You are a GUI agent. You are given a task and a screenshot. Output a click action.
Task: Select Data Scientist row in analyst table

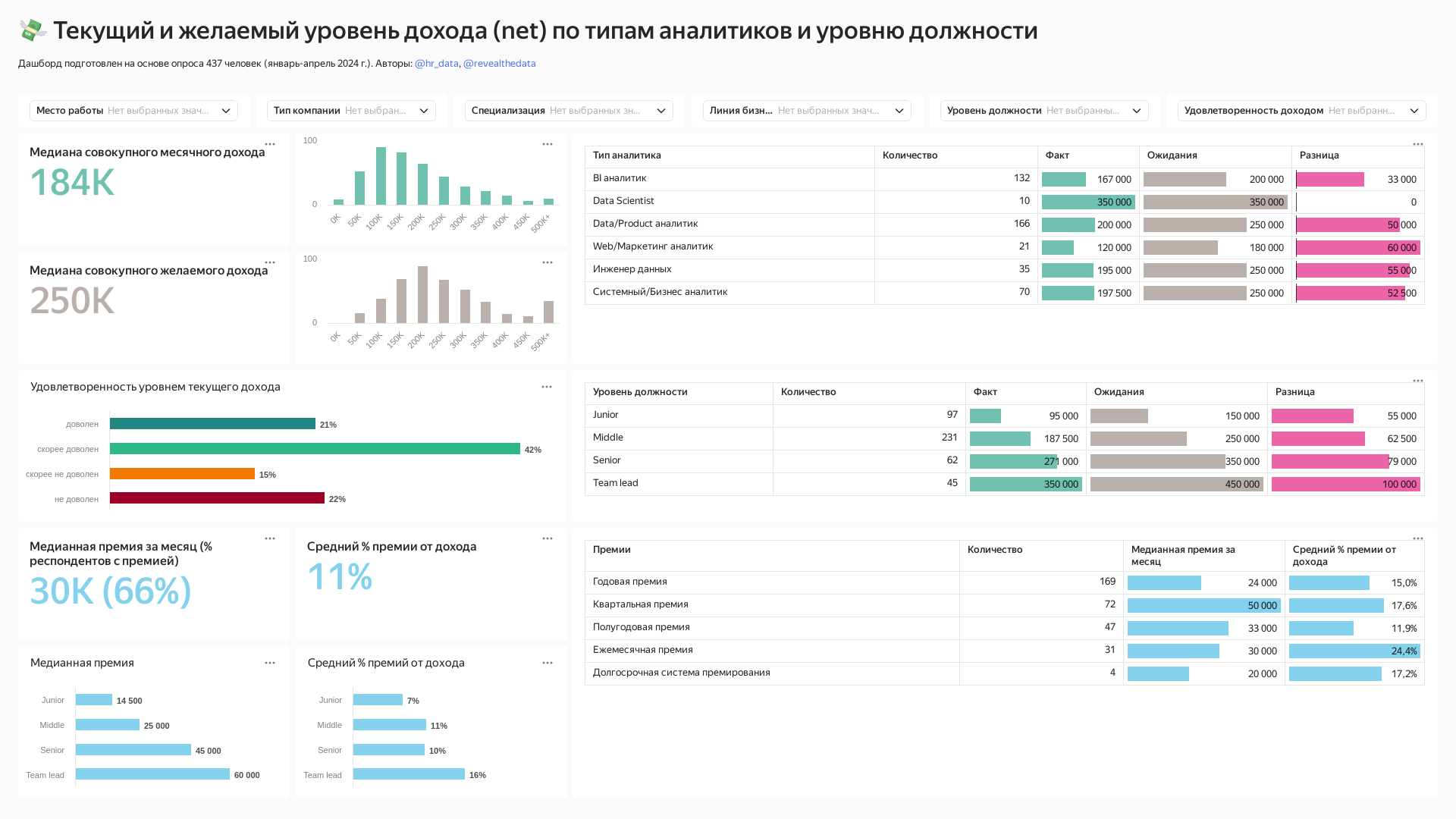(623, 201)
